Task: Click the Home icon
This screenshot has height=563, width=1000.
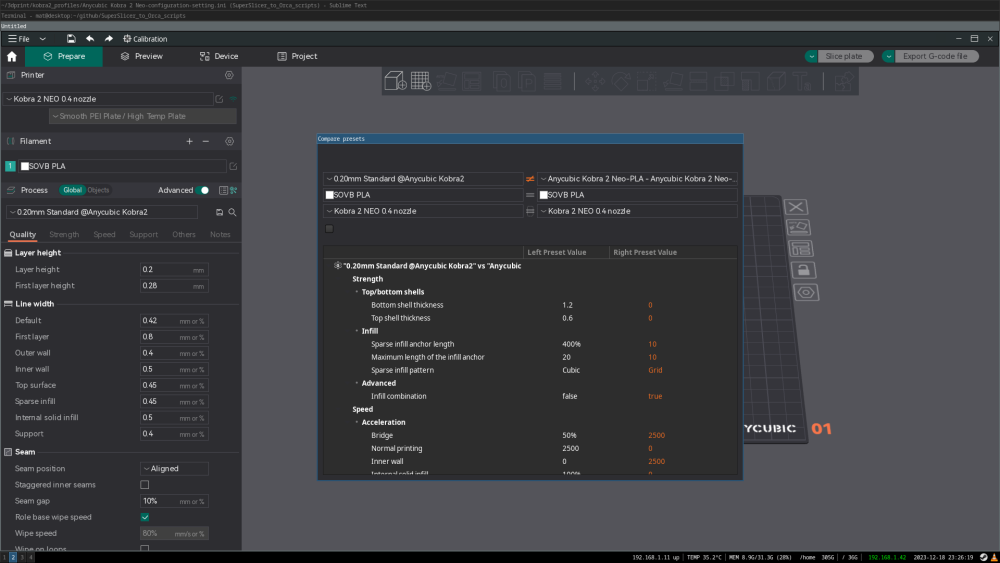Action: [11, 56]
